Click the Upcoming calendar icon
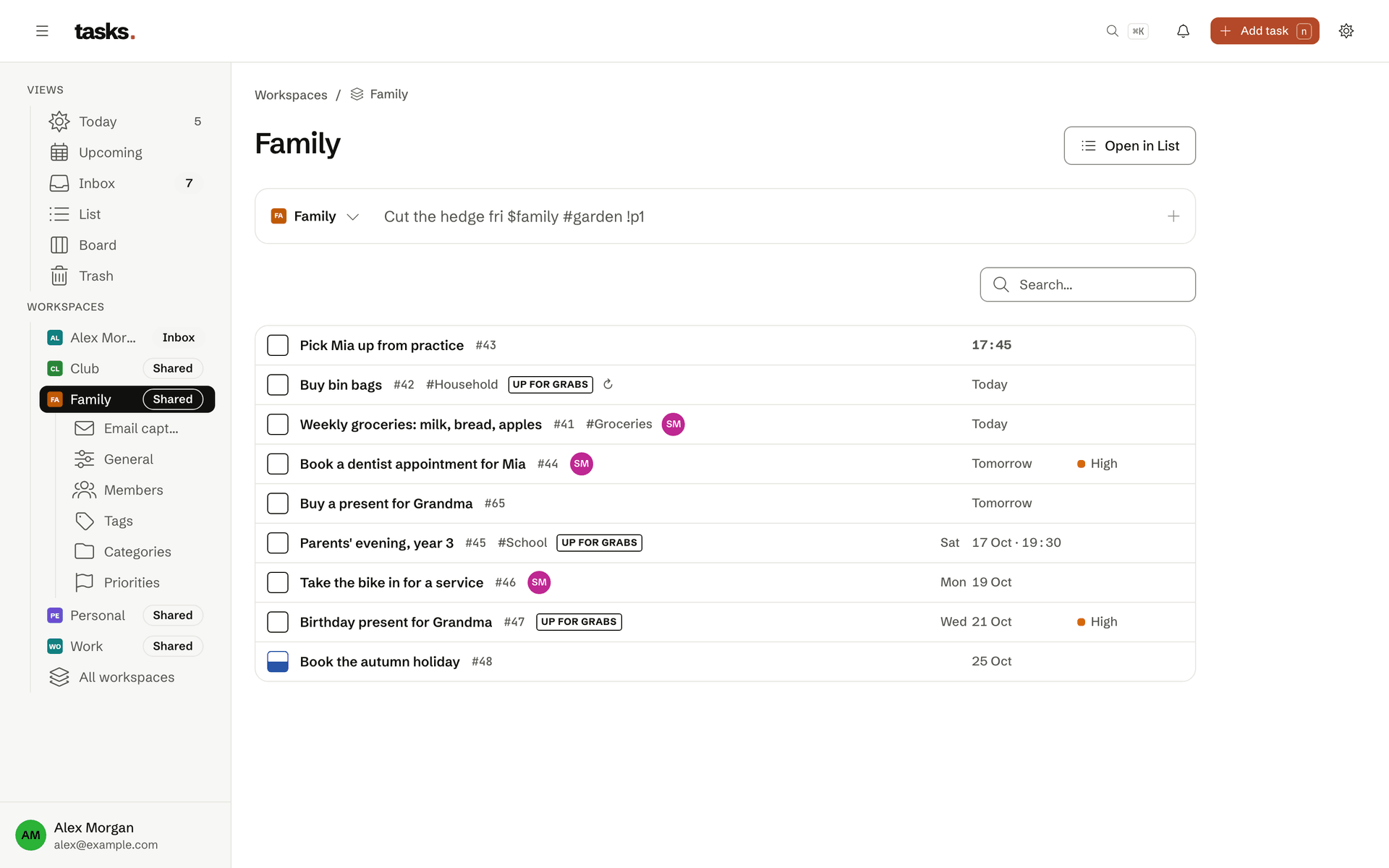The image size is (1389, 868). [x=59, y=153]
